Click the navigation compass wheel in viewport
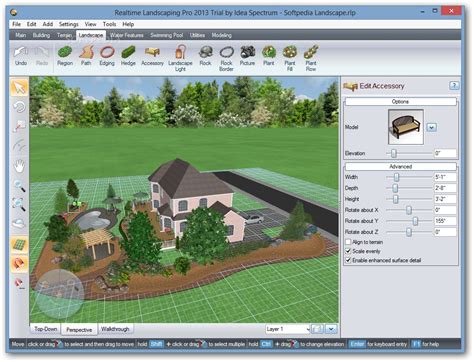The width and height of the screenshot is (474, 362). tap(59, 294)
